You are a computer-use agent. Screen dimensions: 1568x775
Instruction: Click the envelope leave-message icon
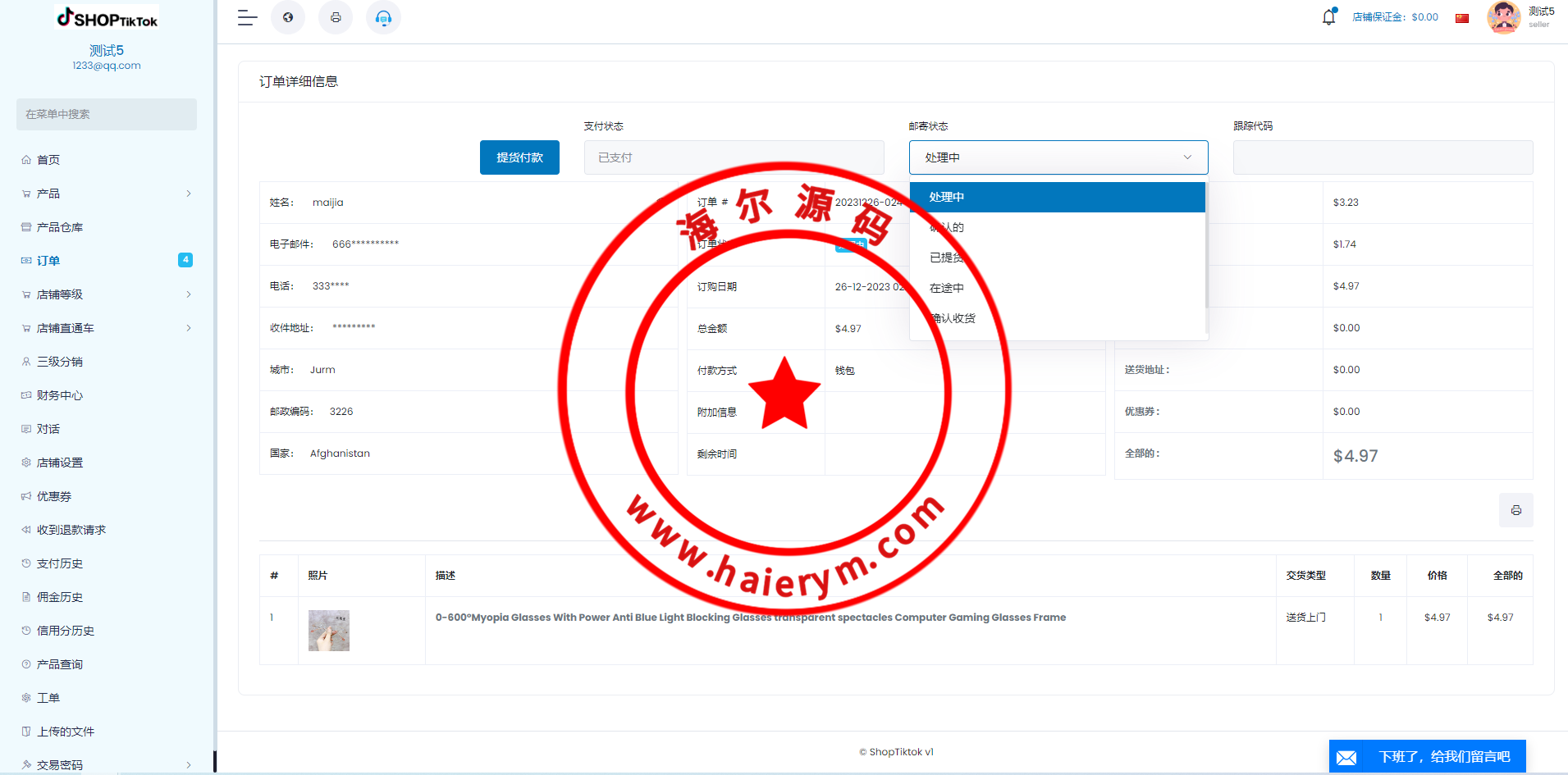point(1346,757)
